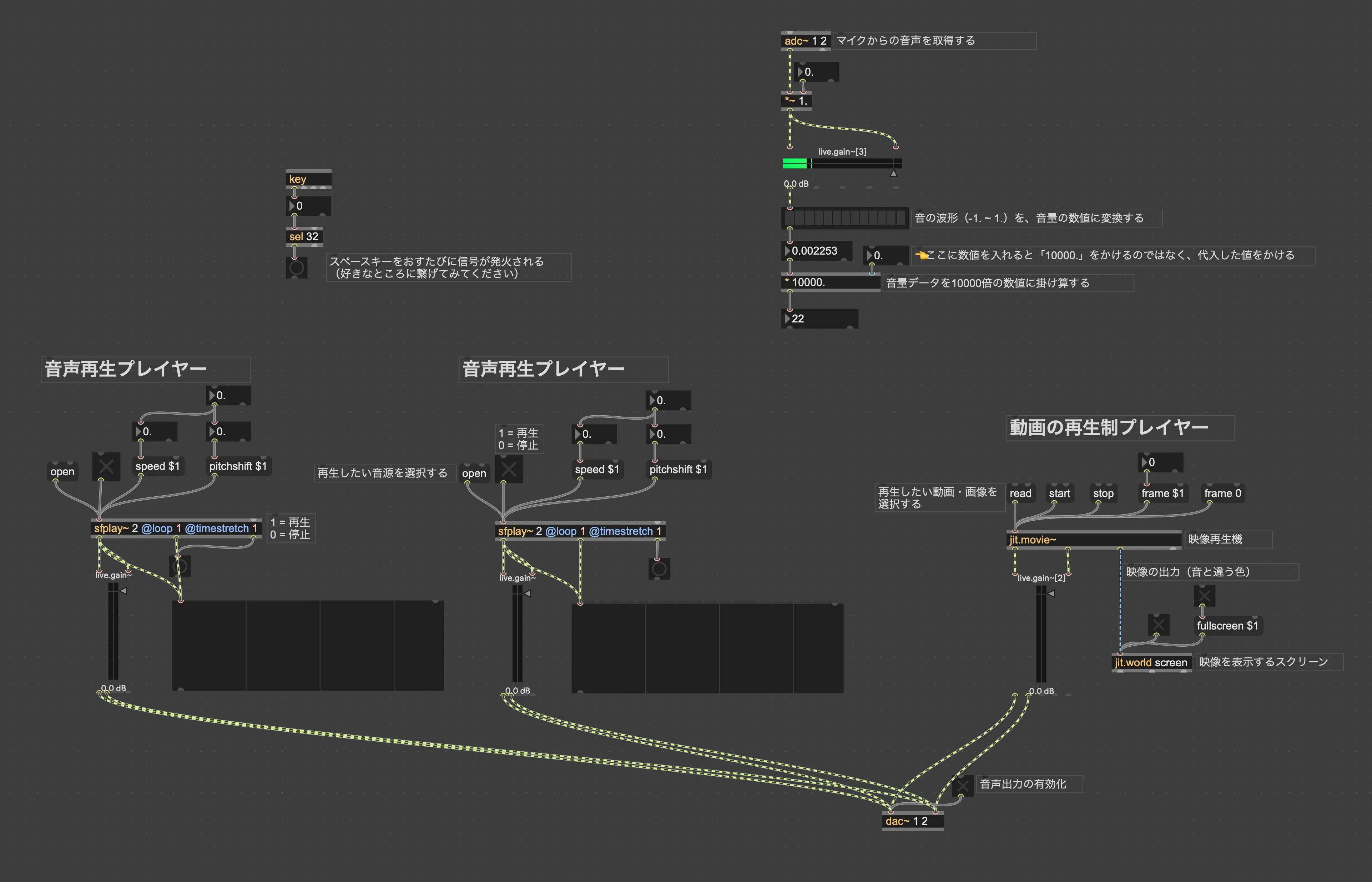
Task: Adjust the live.gain~[3] horizontal gain slider
Action: point(842,164)
